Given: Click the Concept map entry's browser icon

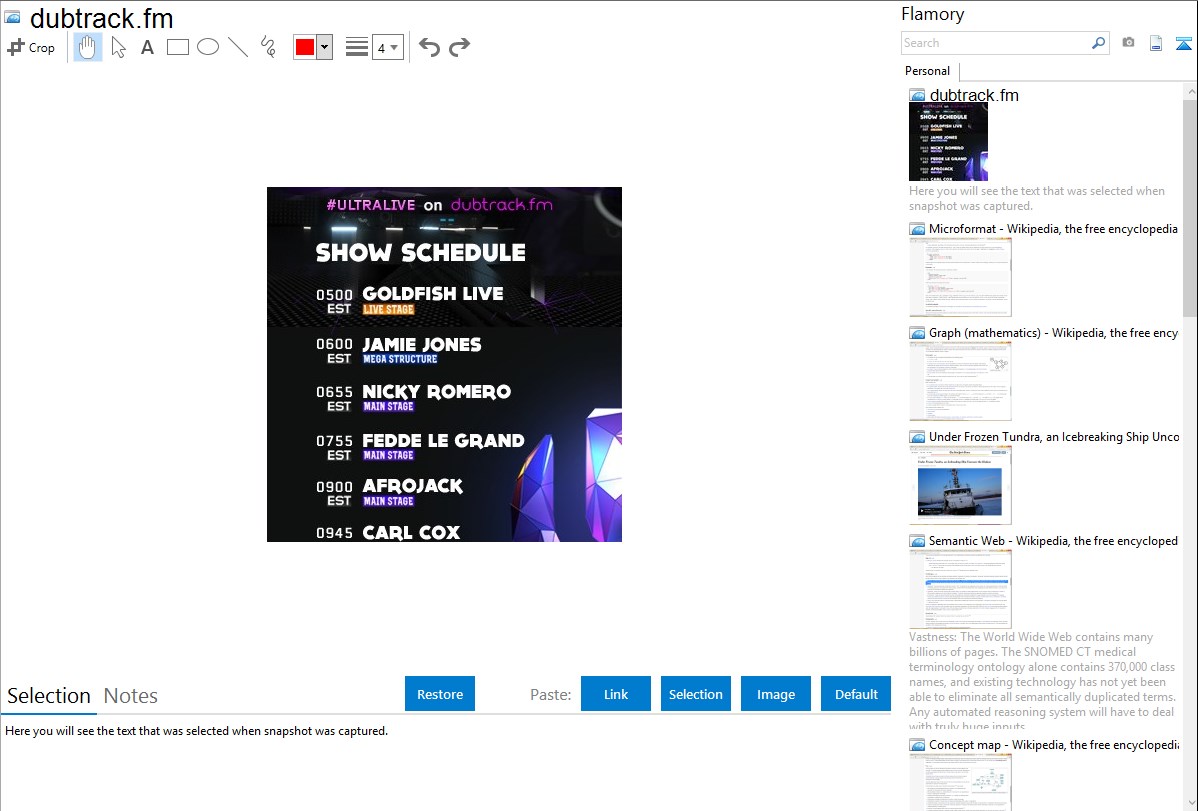Looking at the screenshot, I should click(917, 744).
